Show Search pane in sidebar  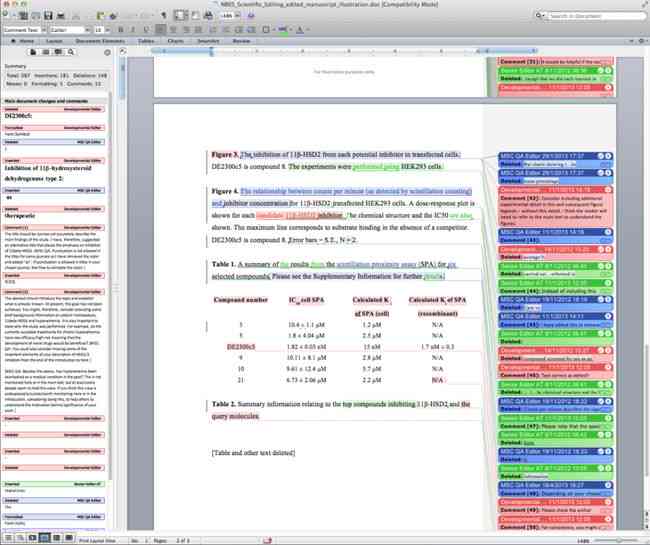pyautogui.click(x=71, y=52)
